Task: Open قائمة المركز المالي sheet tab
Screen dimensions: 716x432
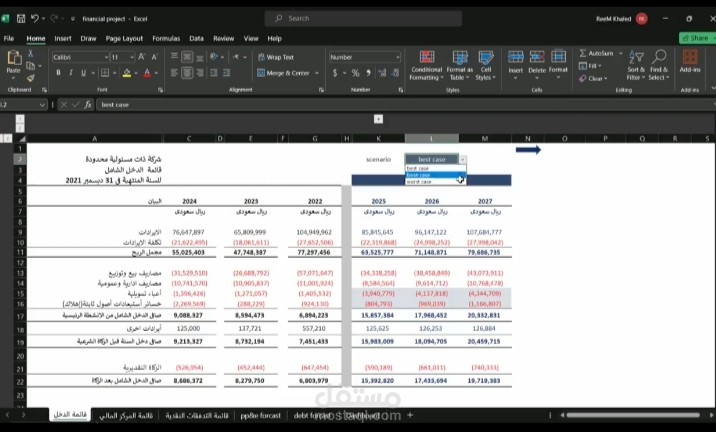Action: [126, 416]
